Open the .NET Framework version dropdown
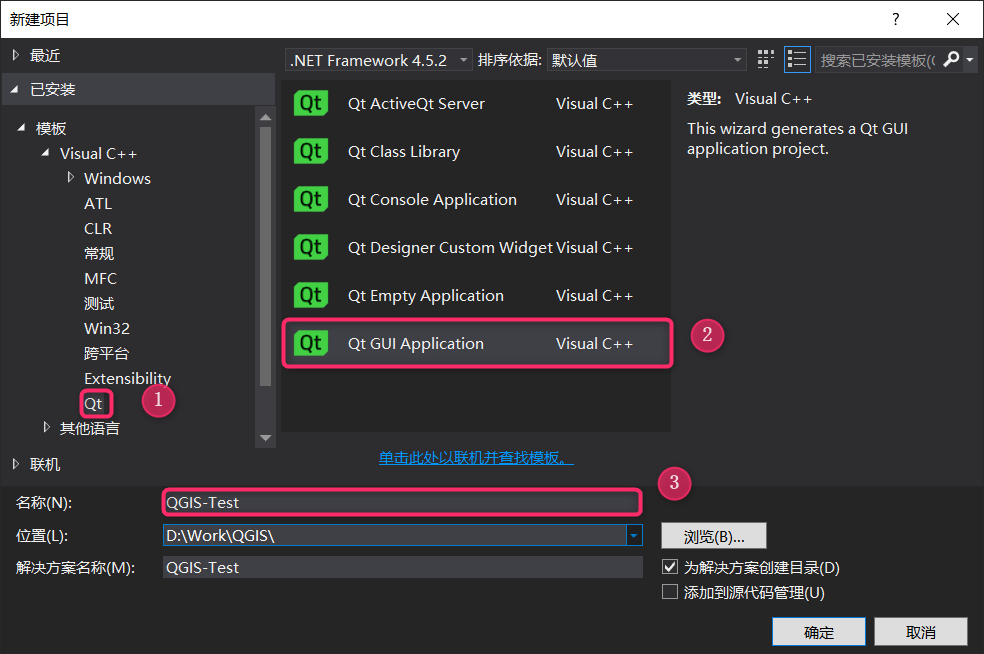This screenshot has width=984, height=654. click(x=378, y=60)
